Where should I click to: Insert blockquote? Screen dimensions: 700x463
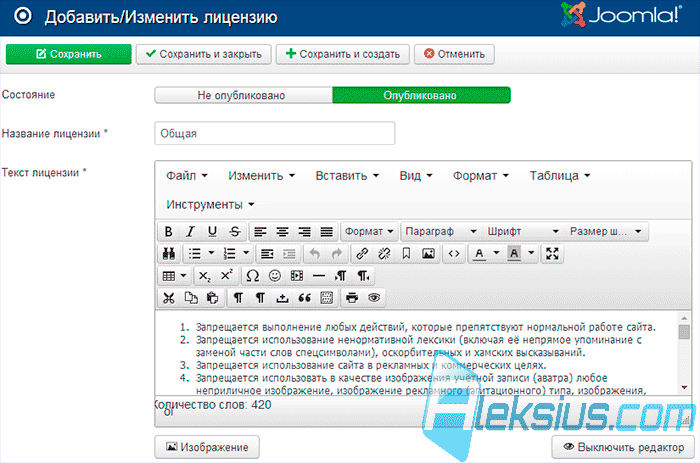pyautogui.click(x=304, y=298)
